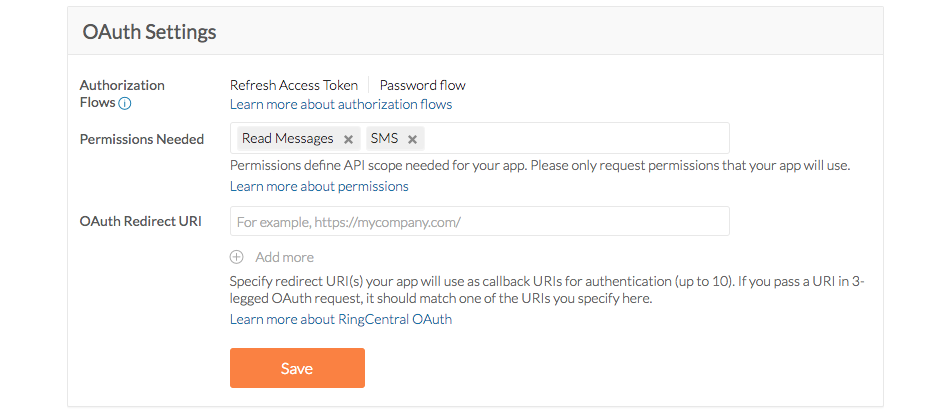Select the Refresh Access Token flow text
Viewport: 938px width, 419px height.
tap(294, 85)
